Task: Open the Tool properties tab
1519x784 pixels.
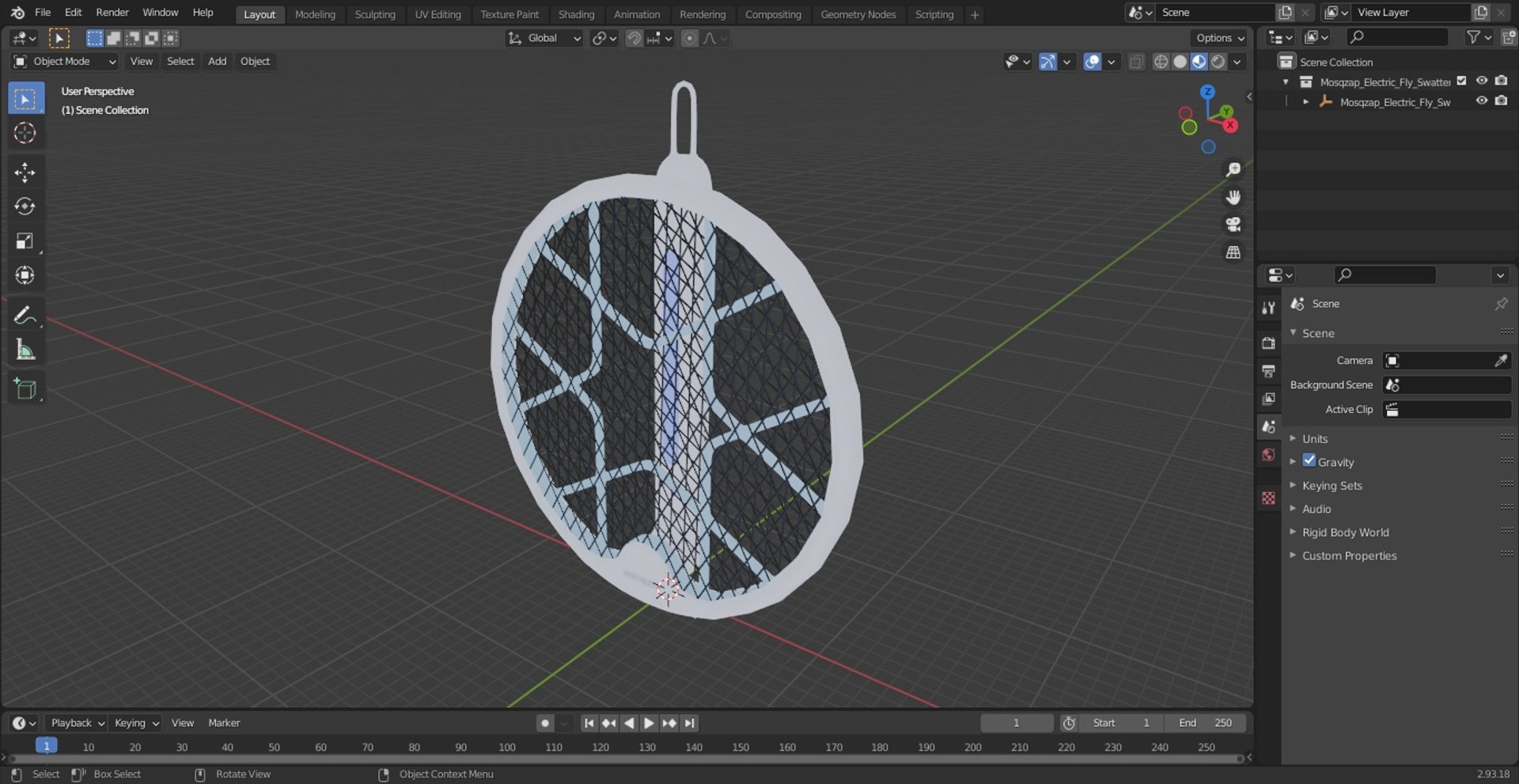Action: click(1268, 308)
